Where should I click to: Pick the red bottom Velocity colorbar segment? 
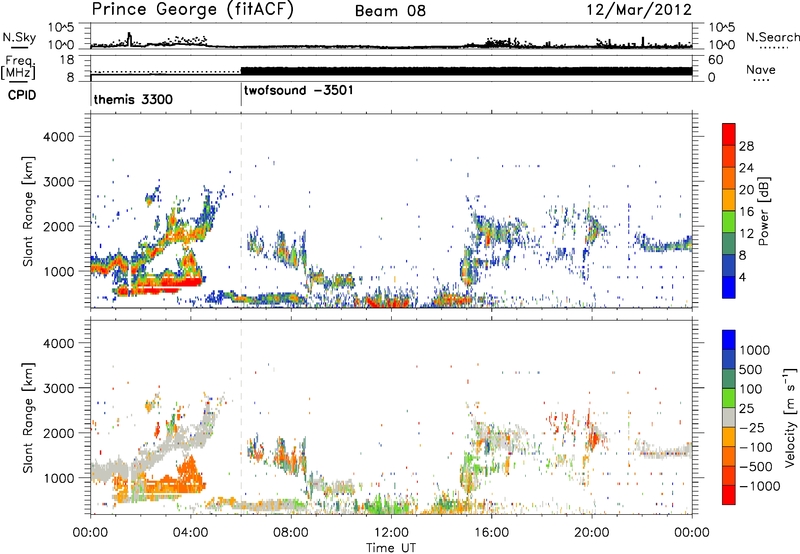pyautogui.click(x=729, y=495)
